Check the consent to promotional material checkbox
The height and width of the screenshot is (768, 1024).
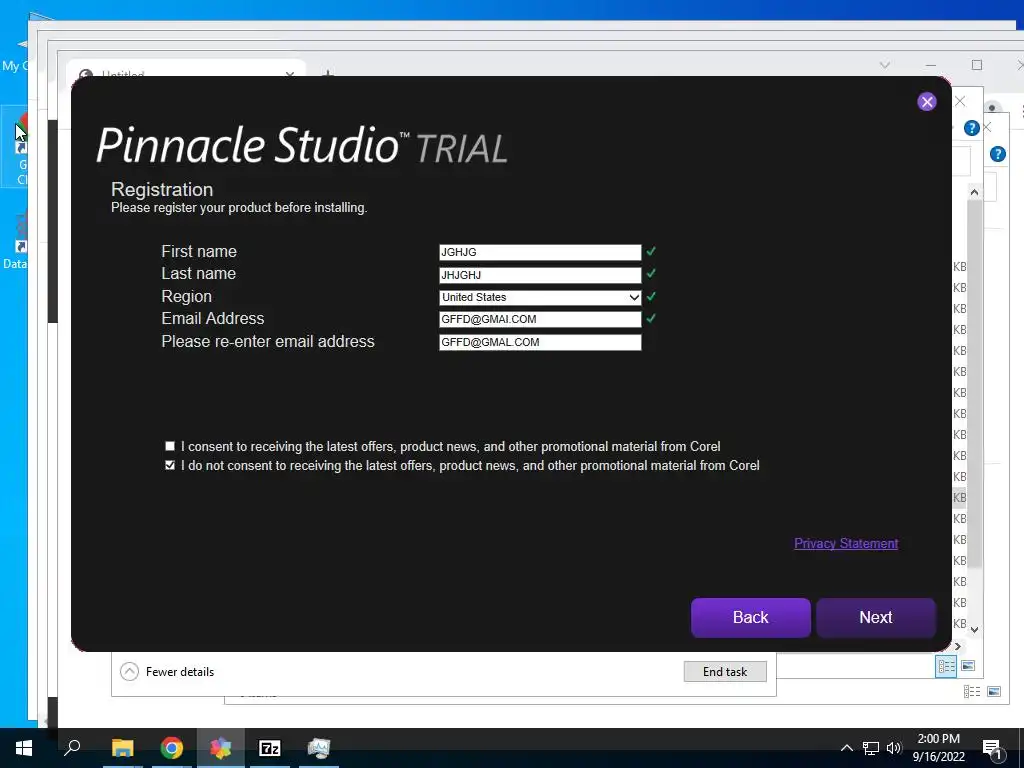170,446
